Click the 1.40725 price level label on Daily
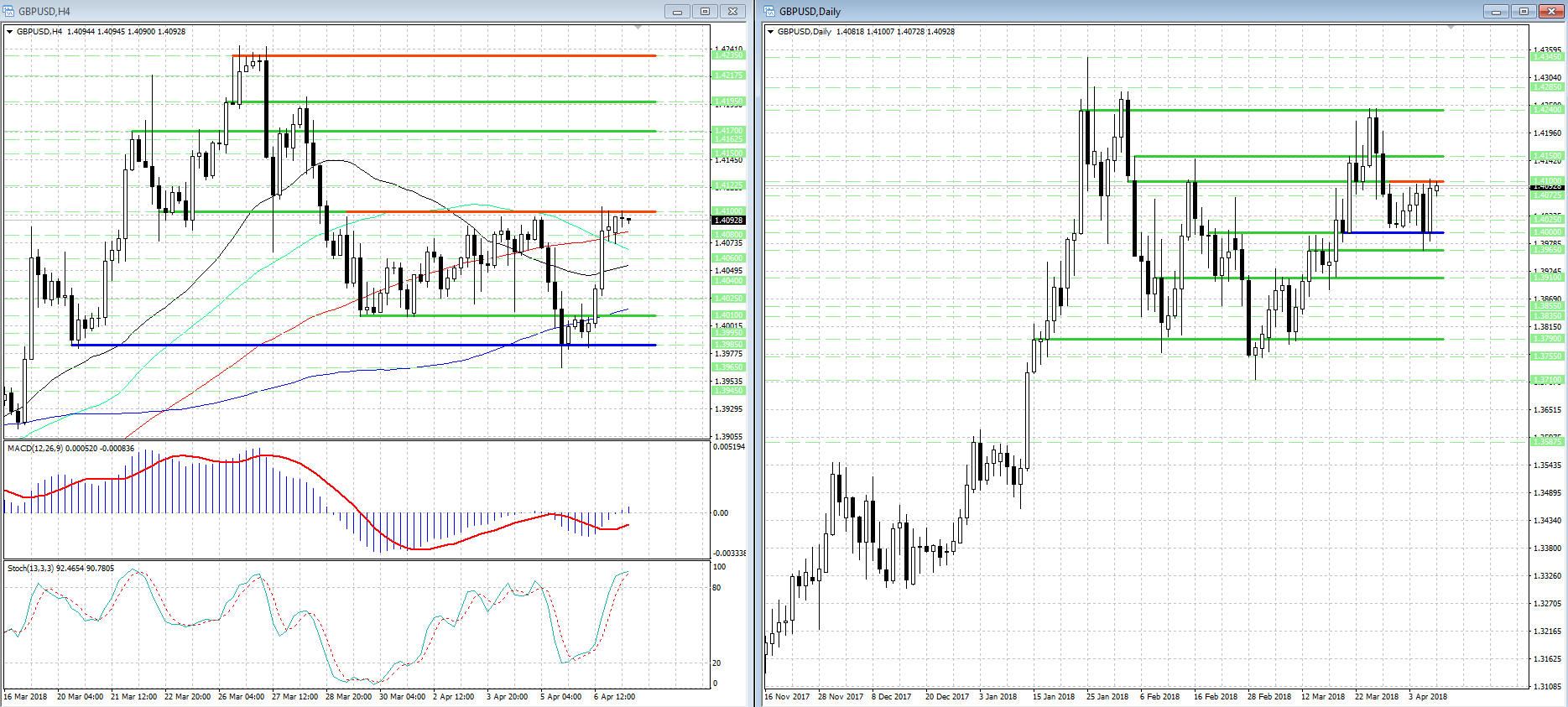This screenshot has height=707, width=1568. pyautogui.click(x=1547, y=195)
